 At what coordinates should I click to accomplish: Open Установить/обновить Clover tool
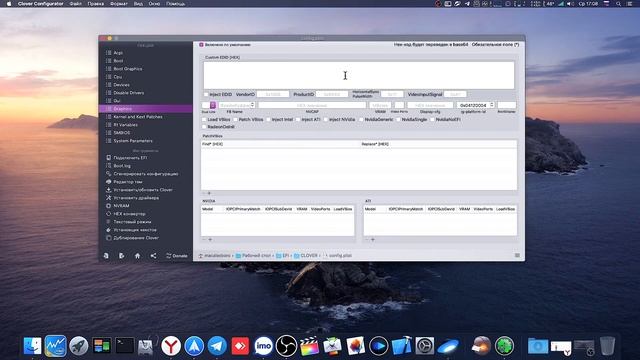142,190
